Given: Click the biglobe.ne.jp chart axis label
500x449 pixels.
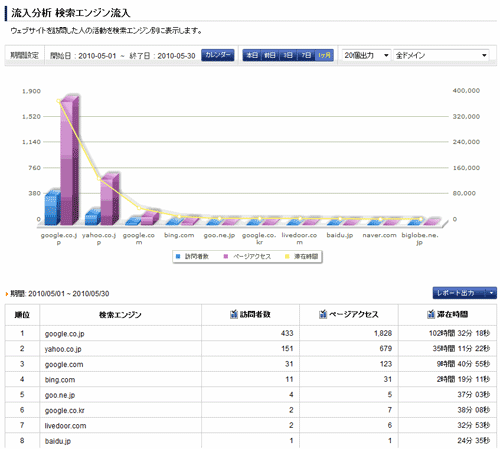Looking at the screenshot, I should click(x=420, y=239).
